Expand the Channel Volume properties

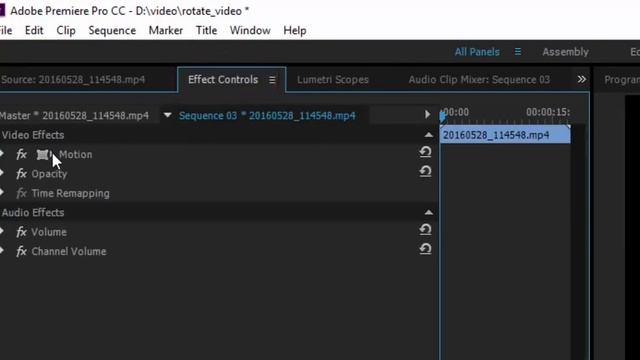[x=2, y=251]
